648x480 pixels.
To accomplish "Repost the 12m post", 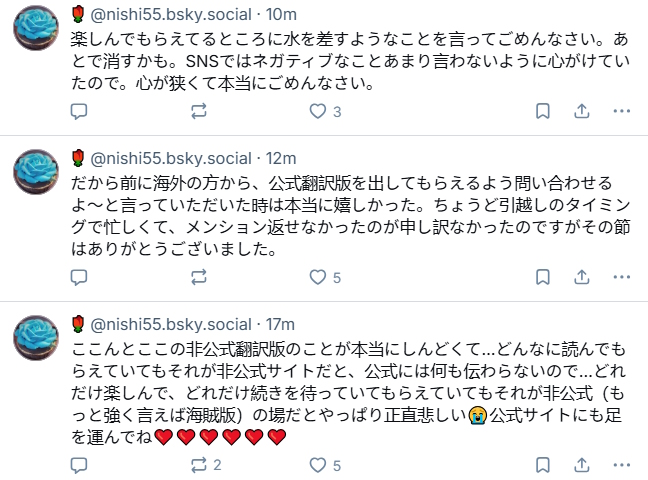I will [x=199, y=277].
